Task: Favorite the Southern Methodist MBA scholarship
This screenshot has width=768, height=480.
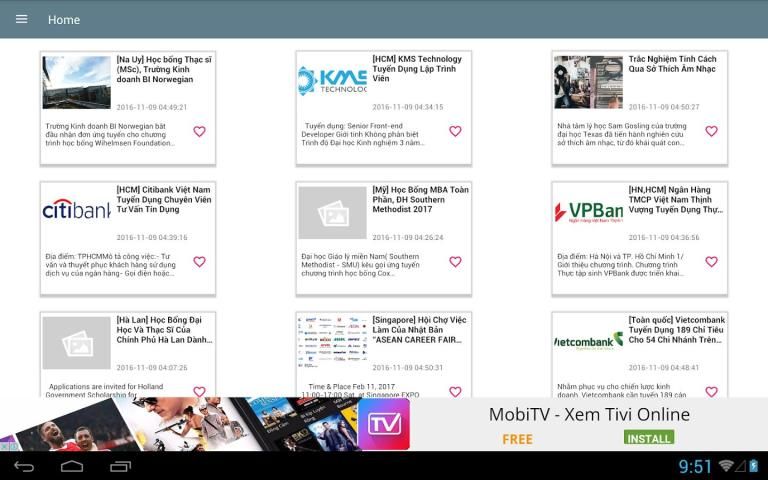Action: 455,262
